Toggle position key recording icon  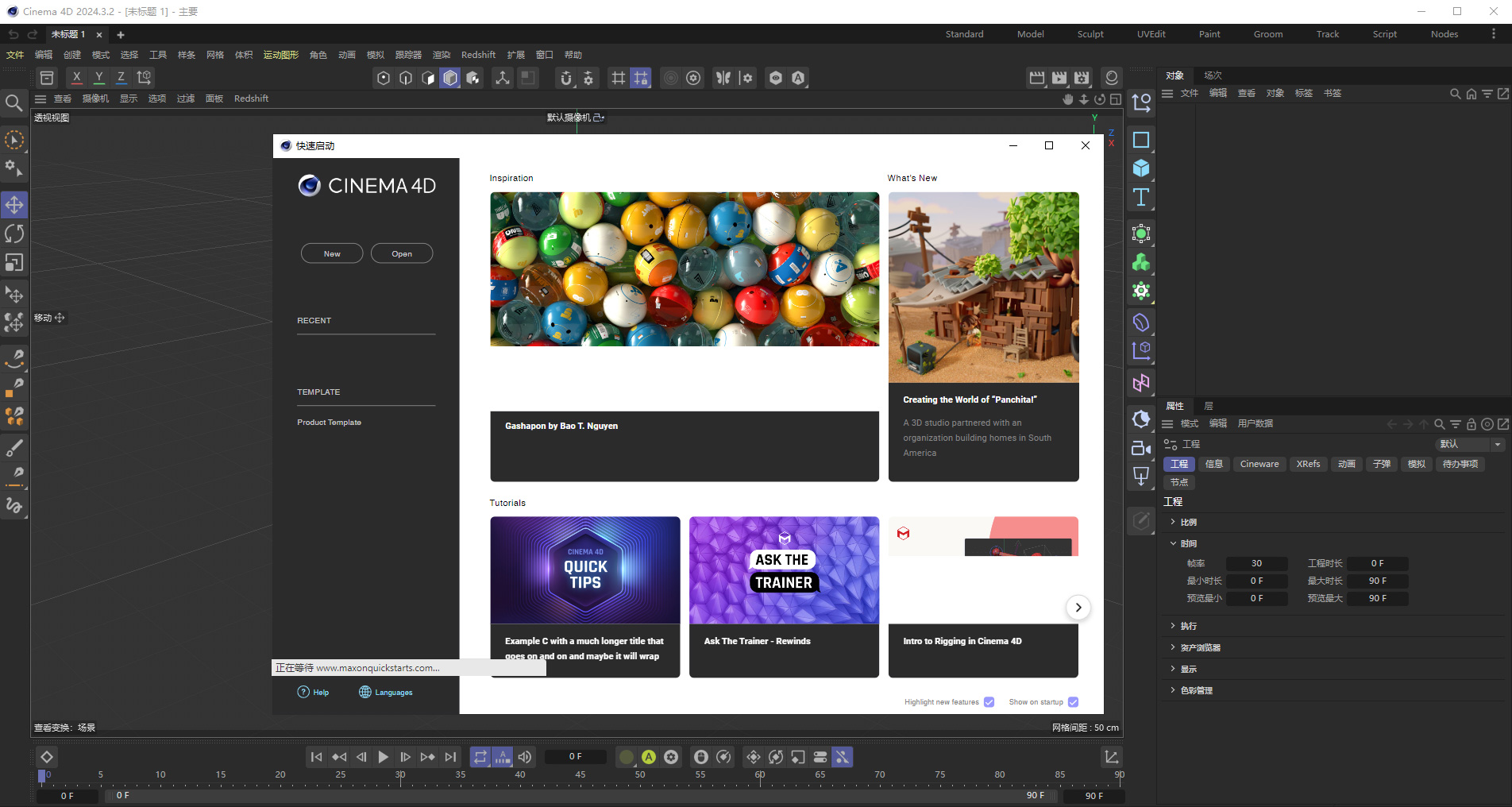[754, 757]
